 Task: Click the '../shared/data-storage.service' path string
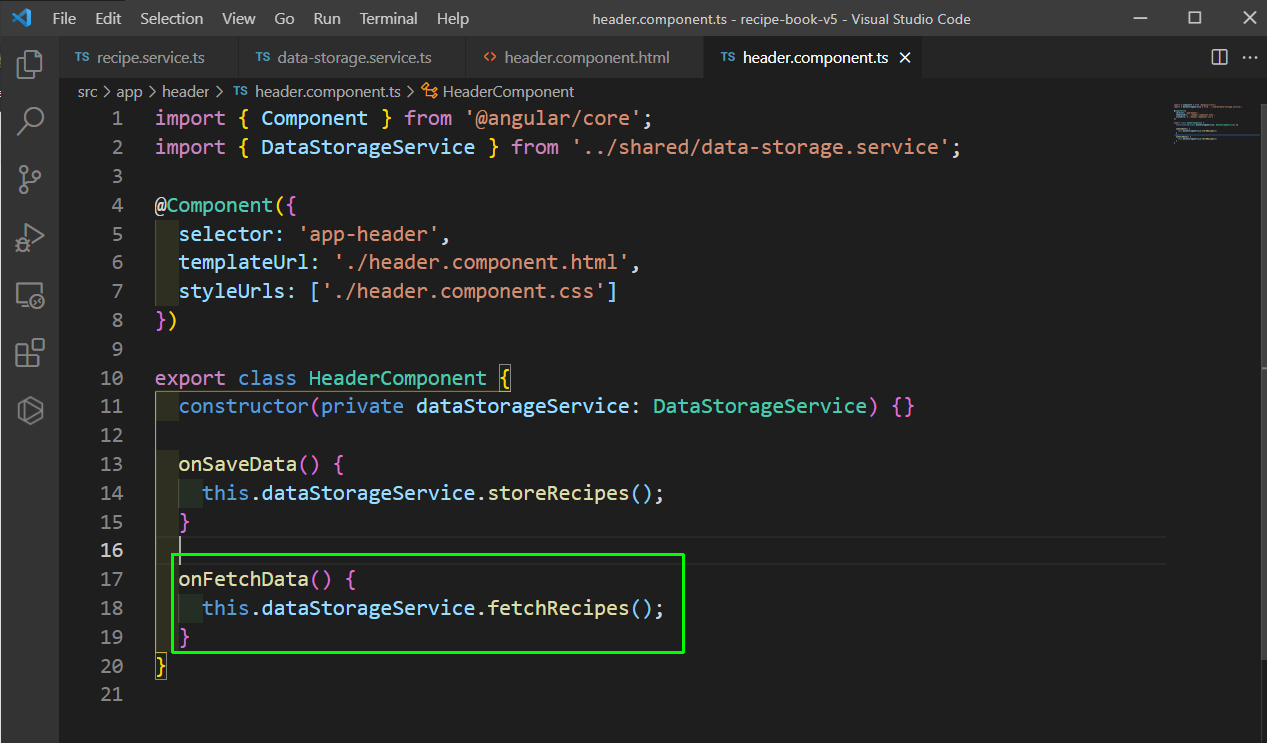(x=761, y=147)
